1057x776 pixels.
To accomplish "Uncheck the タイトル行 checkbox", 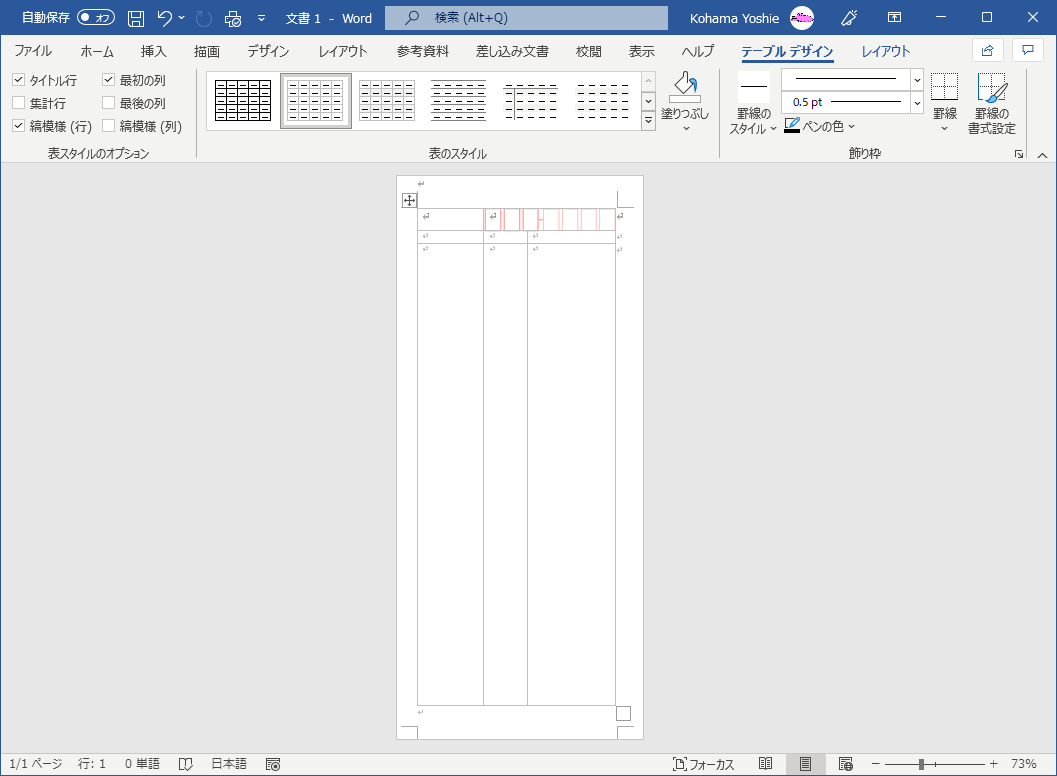I will 19,80.
